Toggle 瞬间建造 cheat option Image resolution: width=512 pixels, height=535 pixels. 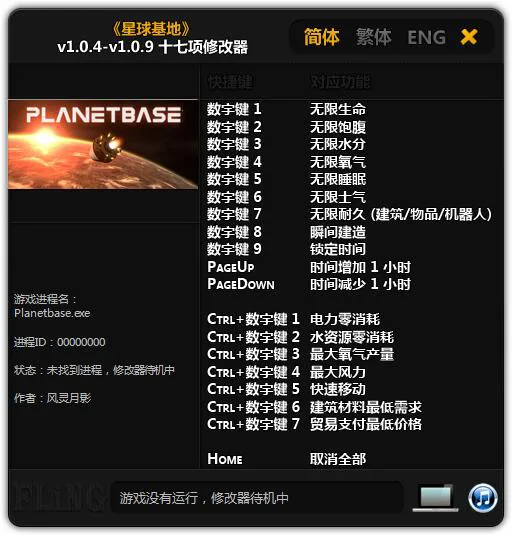[x=338, y=232]
